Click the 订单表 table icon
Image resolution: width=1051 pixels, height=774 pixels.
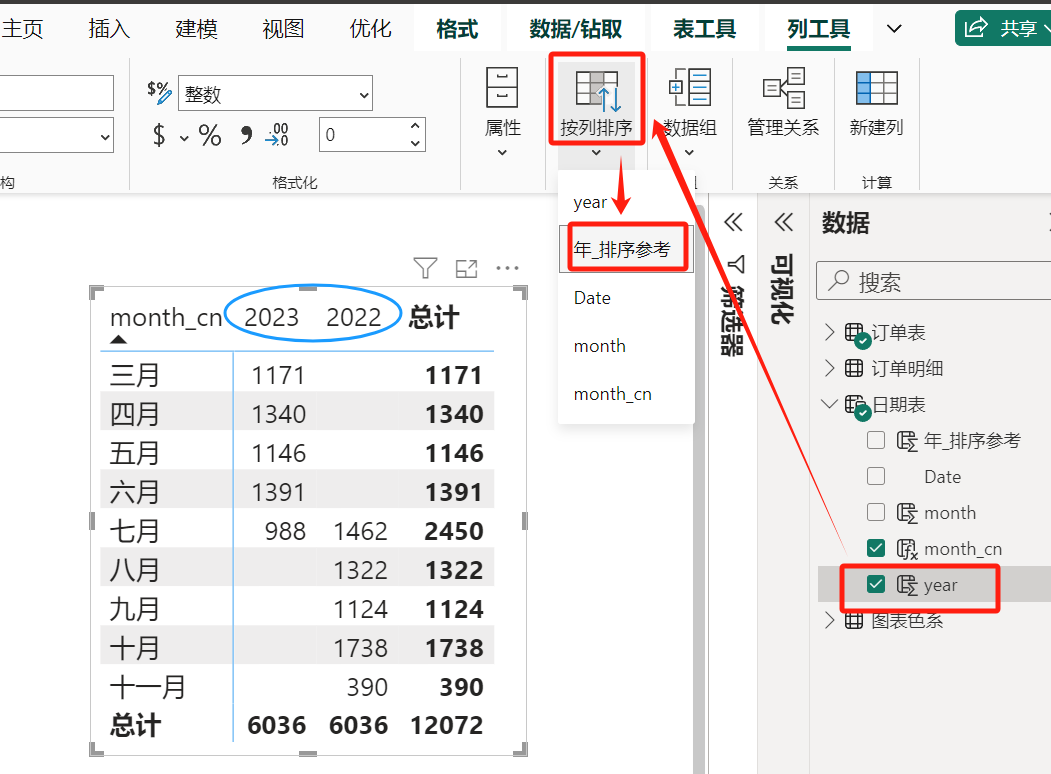[x=856, y=334]
